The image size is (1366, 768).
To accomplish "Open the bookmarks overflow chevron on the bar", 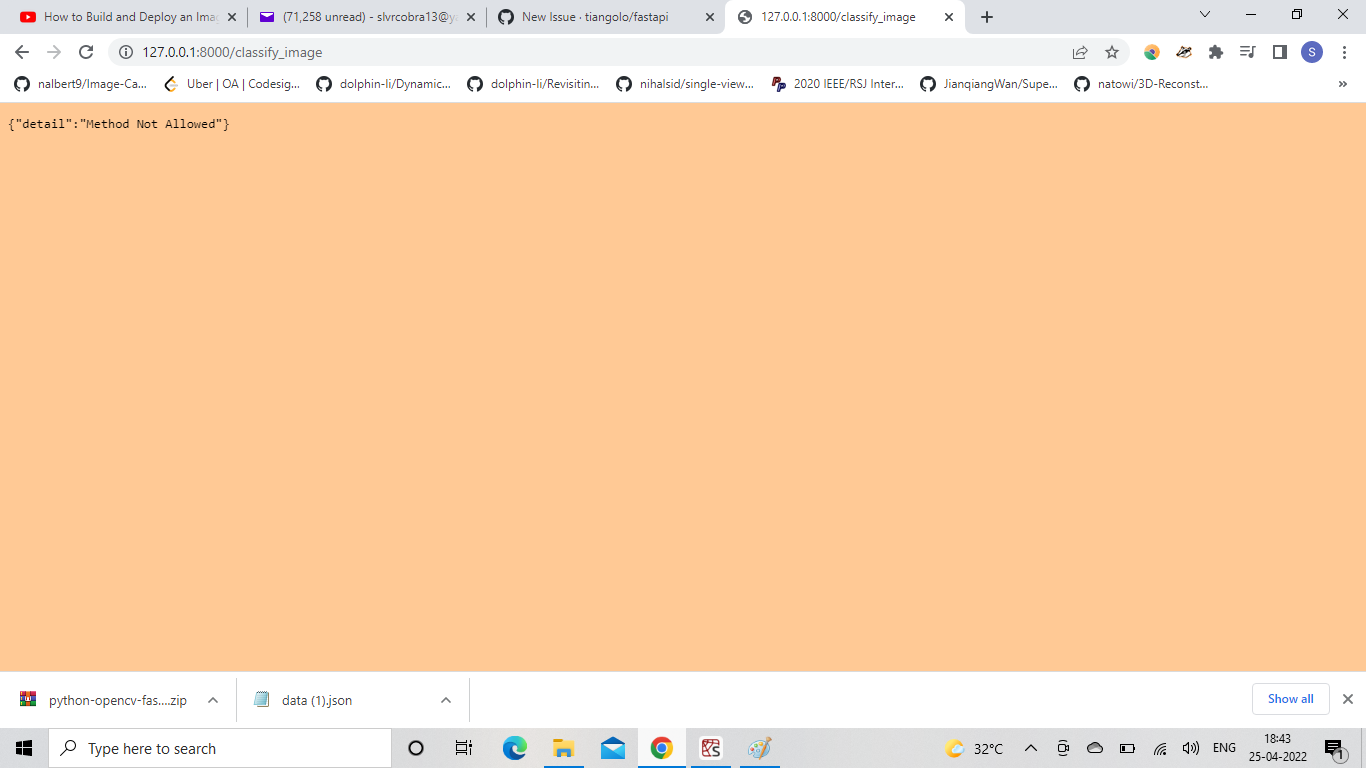I will click(1342, 84).
